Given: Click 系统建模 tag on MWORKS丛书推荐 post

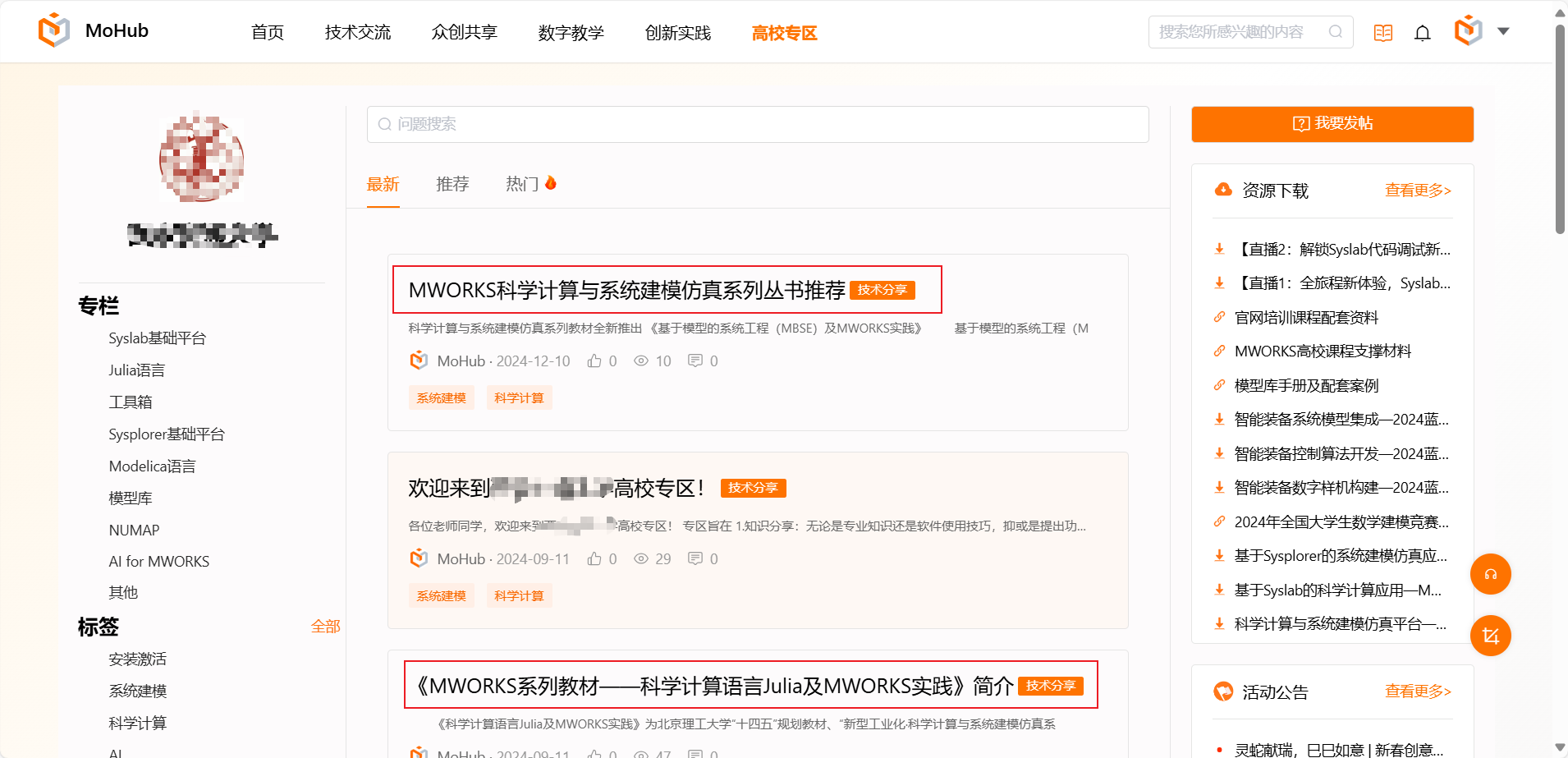Looking at the screenshot, I should (441, 398).
